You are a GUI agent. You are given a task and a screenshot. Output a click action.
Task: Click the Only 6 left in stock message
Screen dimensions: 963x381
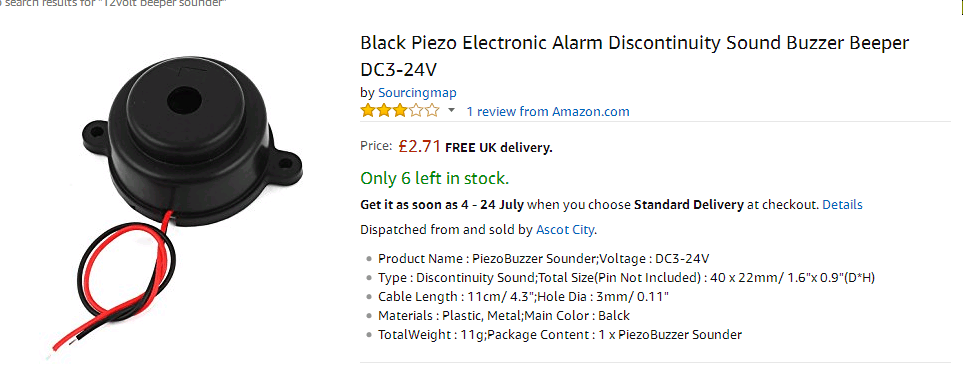[435, 178]
